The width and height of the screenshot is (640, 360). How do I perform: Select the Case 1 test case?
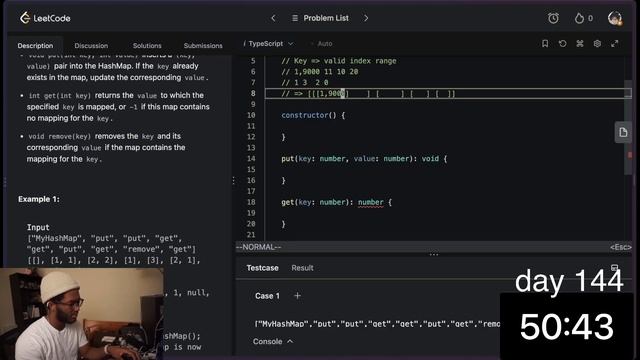pyautogui.click(x=267, y=296)
